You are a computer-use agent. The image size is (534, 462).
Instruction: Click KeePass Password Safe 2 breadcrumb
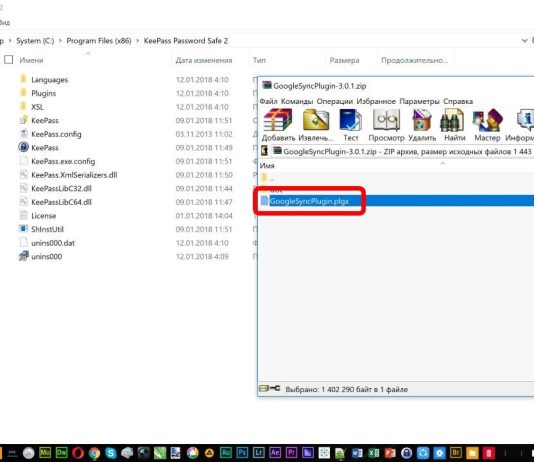point(186,41)
